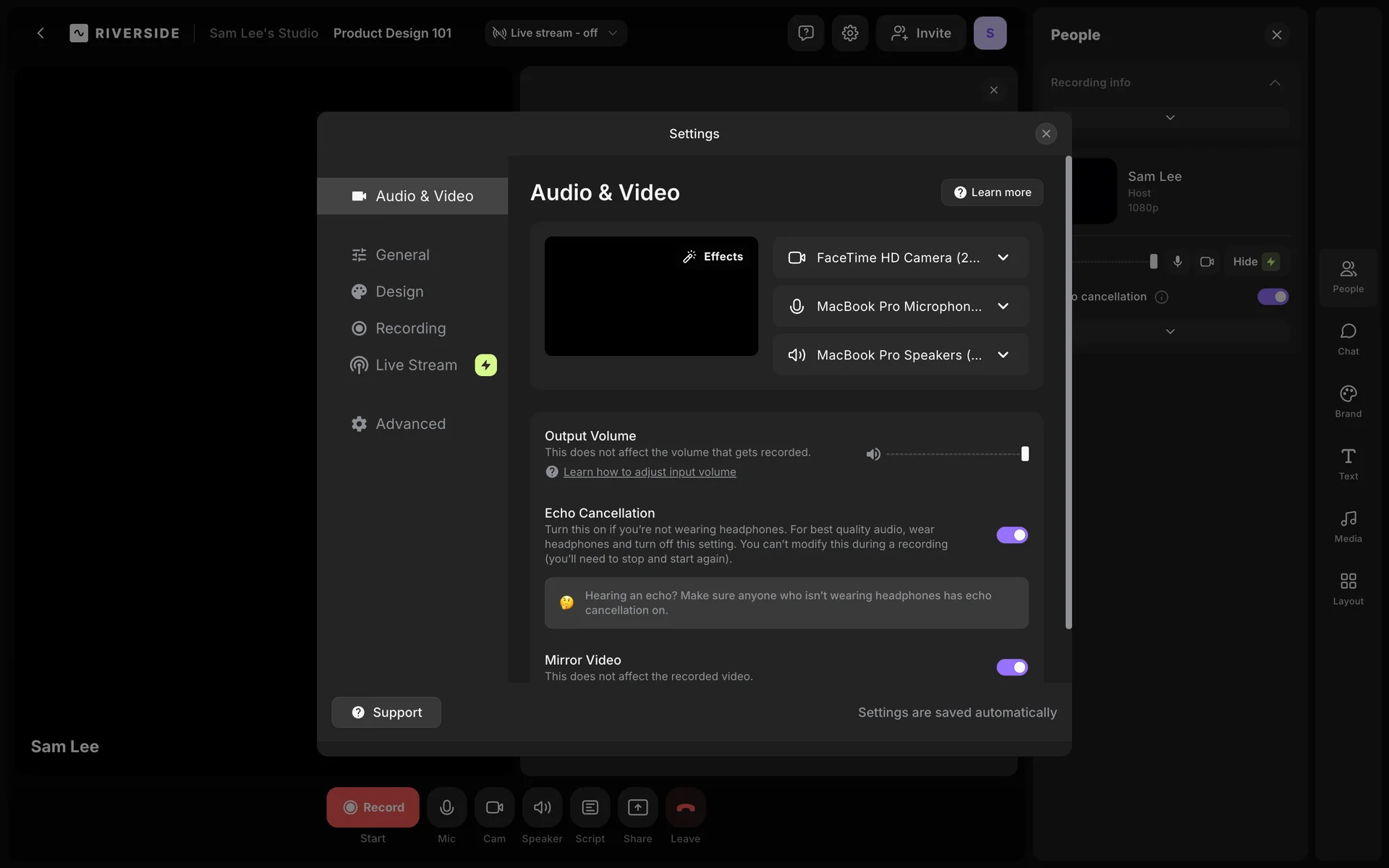Open the Brand panel in sidebar
The image size is (1389, 868).
point(1348,401)
